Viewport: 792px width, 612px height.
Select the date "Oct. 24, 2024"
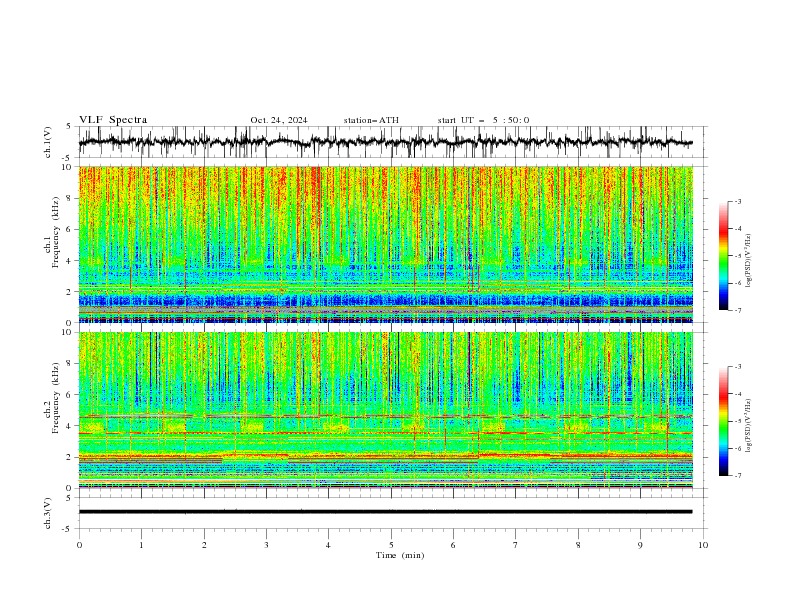(x=279, y=120)
